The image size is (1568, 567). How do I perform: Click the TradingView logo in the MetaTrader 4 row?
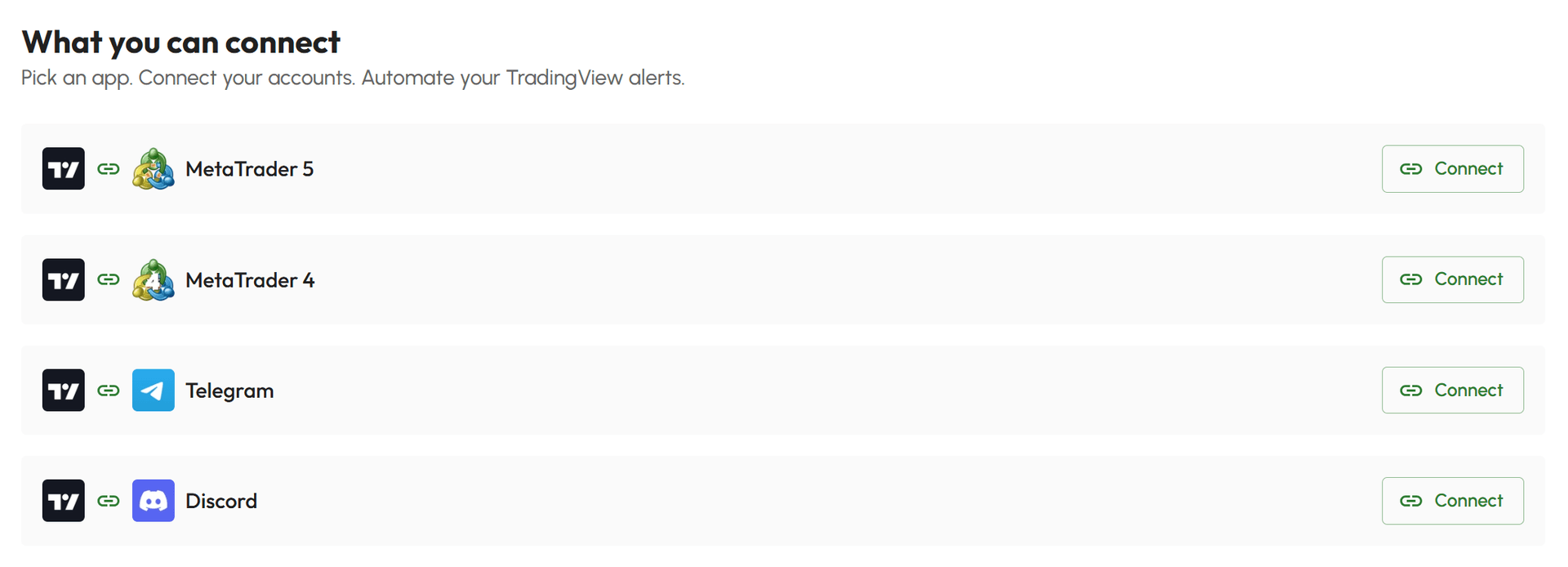[x=64, y=279]
